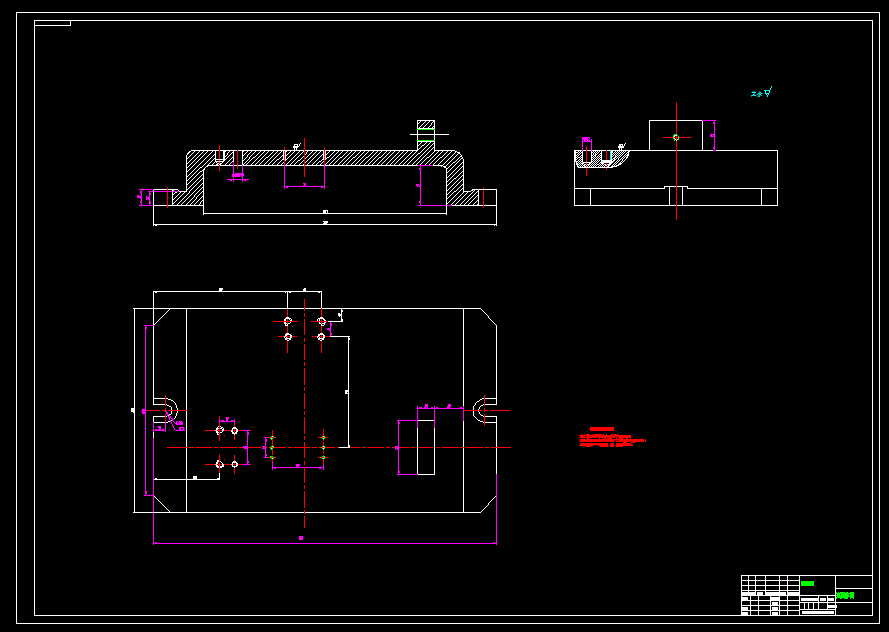
Task: Select the small rectangle at frame's top-left corner
Action: (52, 23)
